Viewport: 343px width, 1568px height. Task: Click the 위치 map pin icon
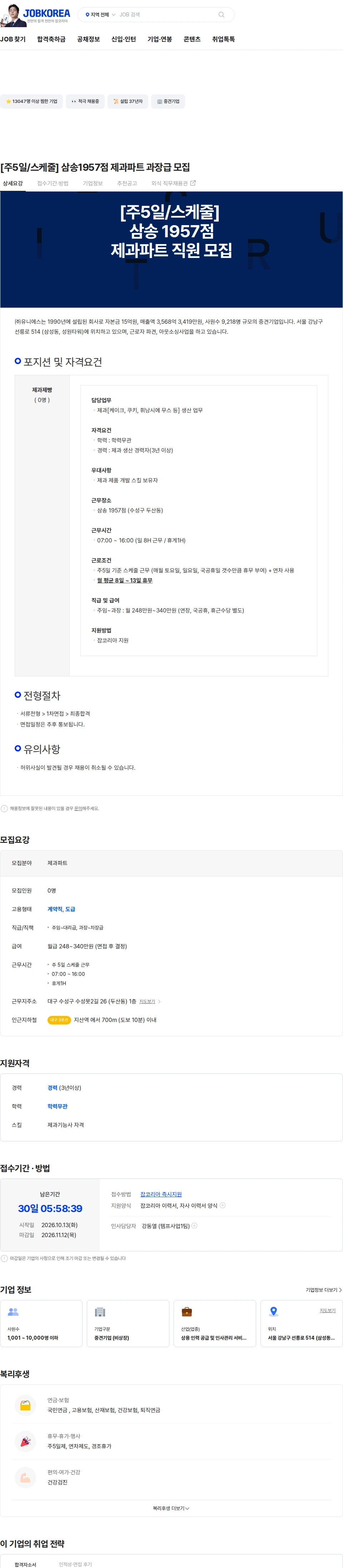pos(274,1312)
